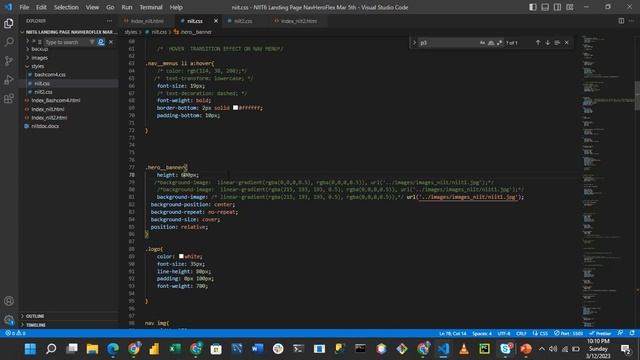
Task: Switch to the index_nilt.html tab
Action: [x=147, y=21]
